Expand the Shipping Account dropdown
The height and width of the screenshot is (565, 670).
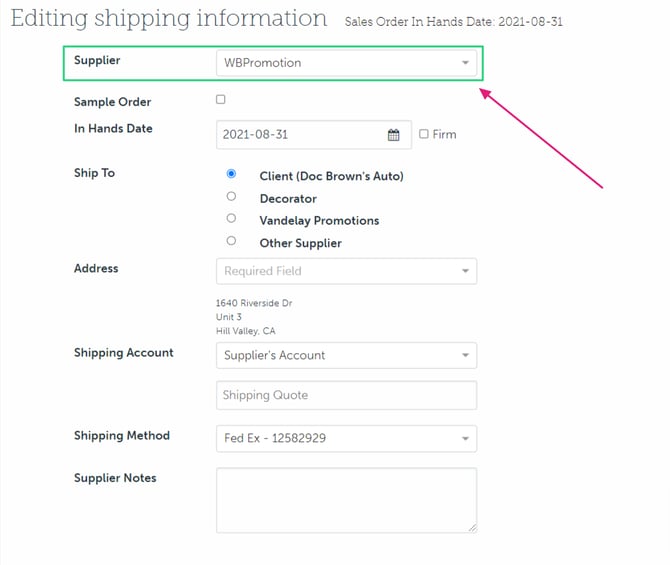465,355
